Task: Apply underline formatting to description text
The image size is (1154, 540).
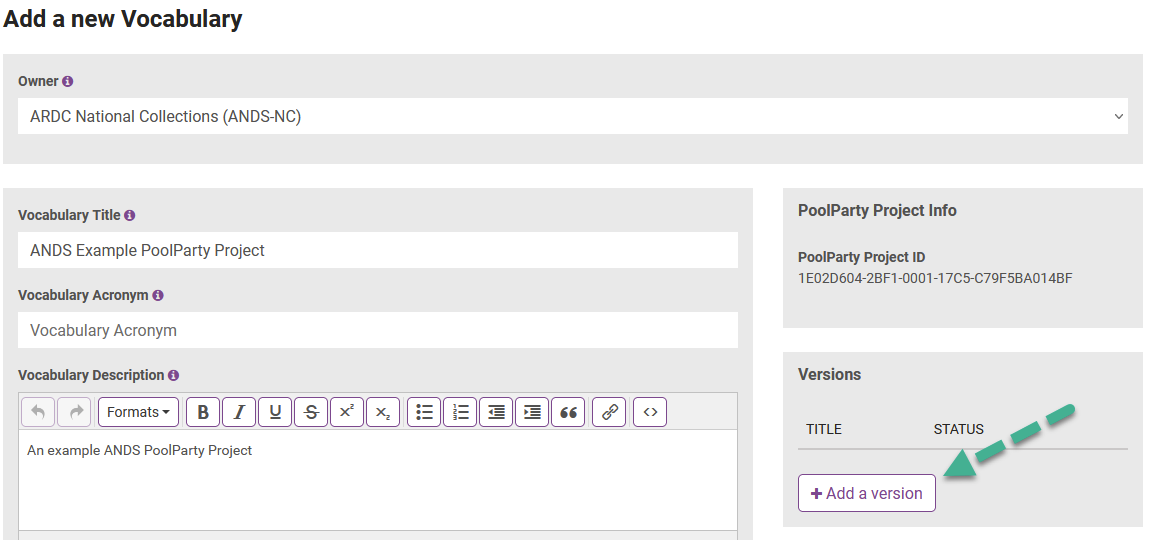Action: point(275,412)
